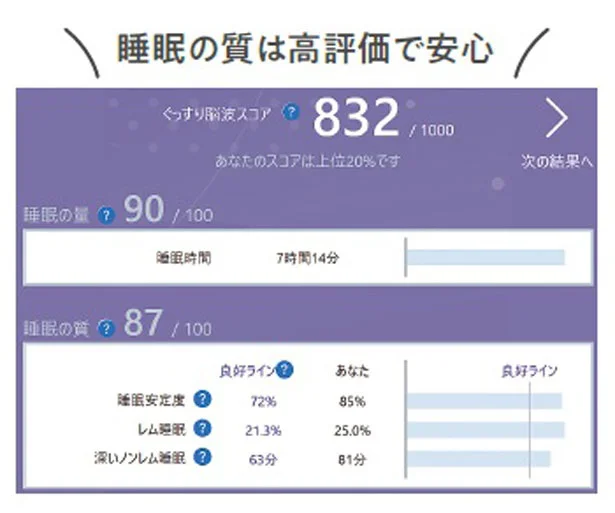
Task: Click the 深いノンレム睡眠 bar graph
Action: pos(479,459)
